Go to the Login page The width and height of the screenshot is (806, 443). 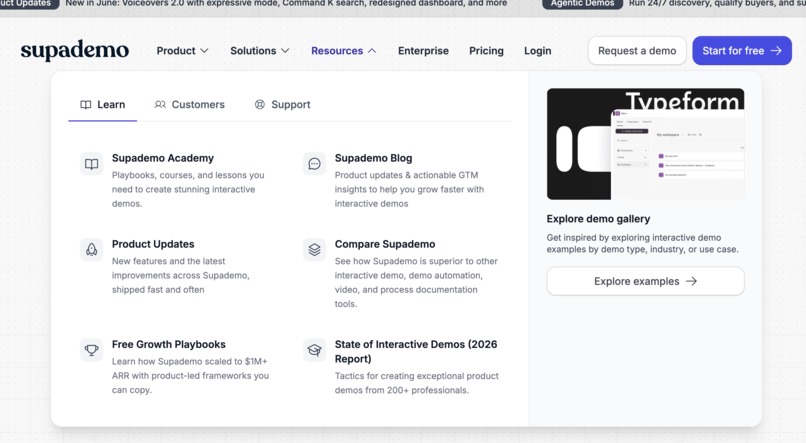click(538, 51)
